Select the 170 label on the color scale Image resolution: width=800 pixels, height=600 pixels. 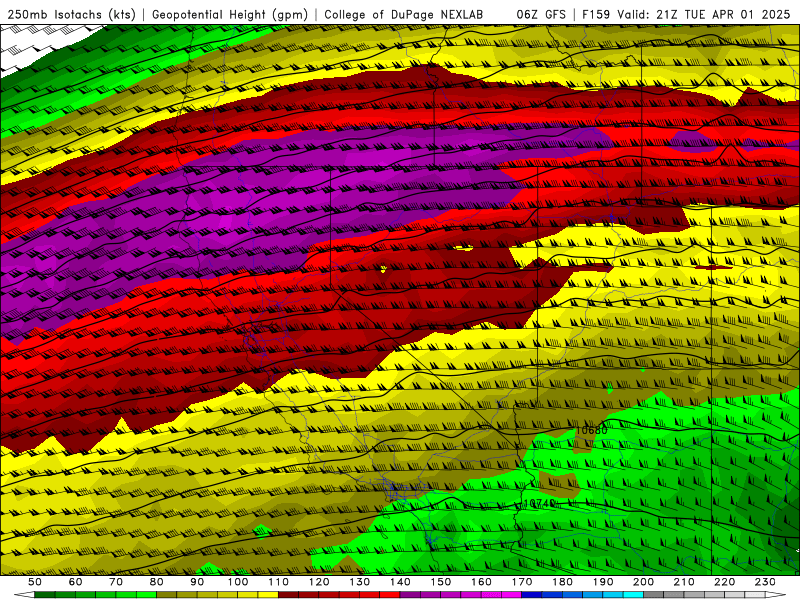click(x=522, y=582)
